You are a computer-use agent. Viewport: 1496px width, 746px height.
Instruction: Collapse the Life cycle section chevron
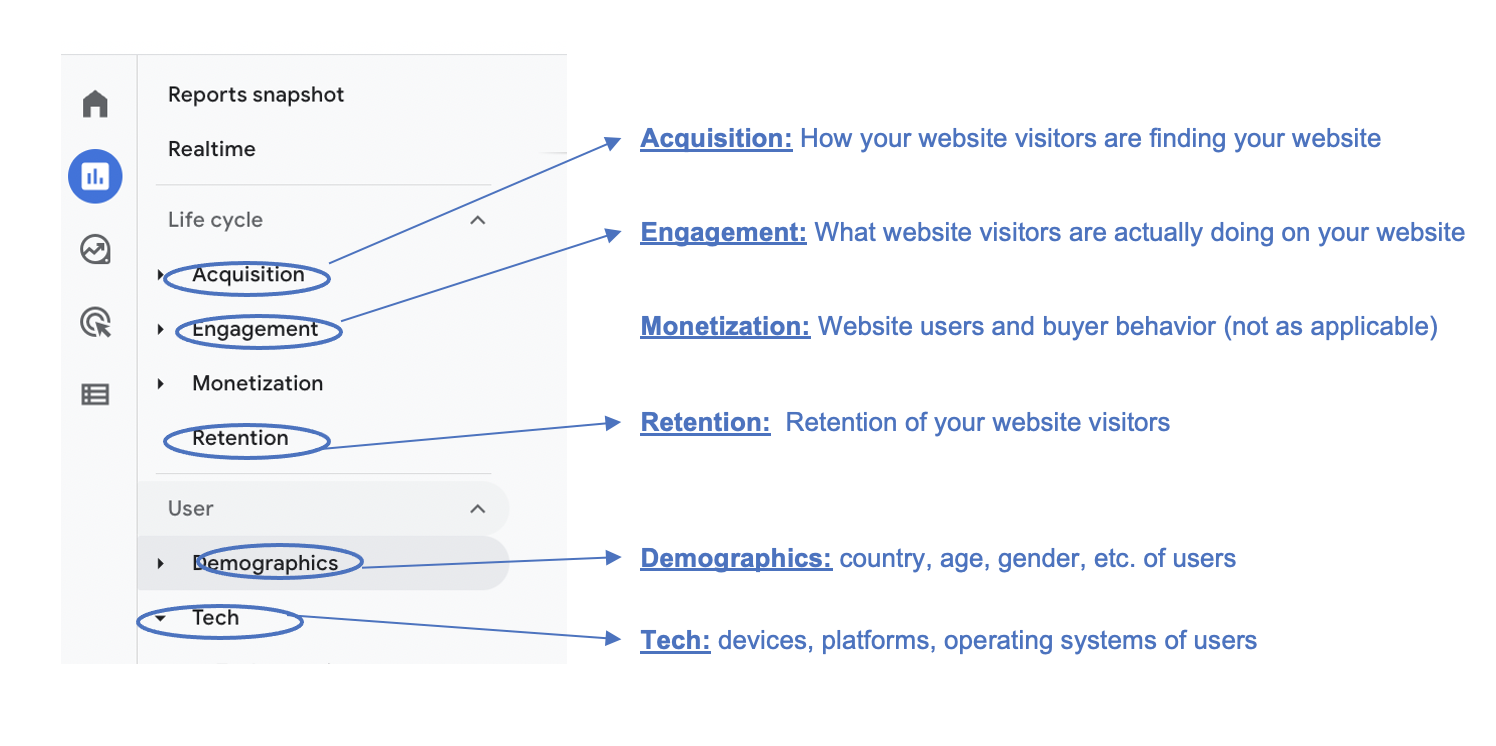(x=478, y=220)
